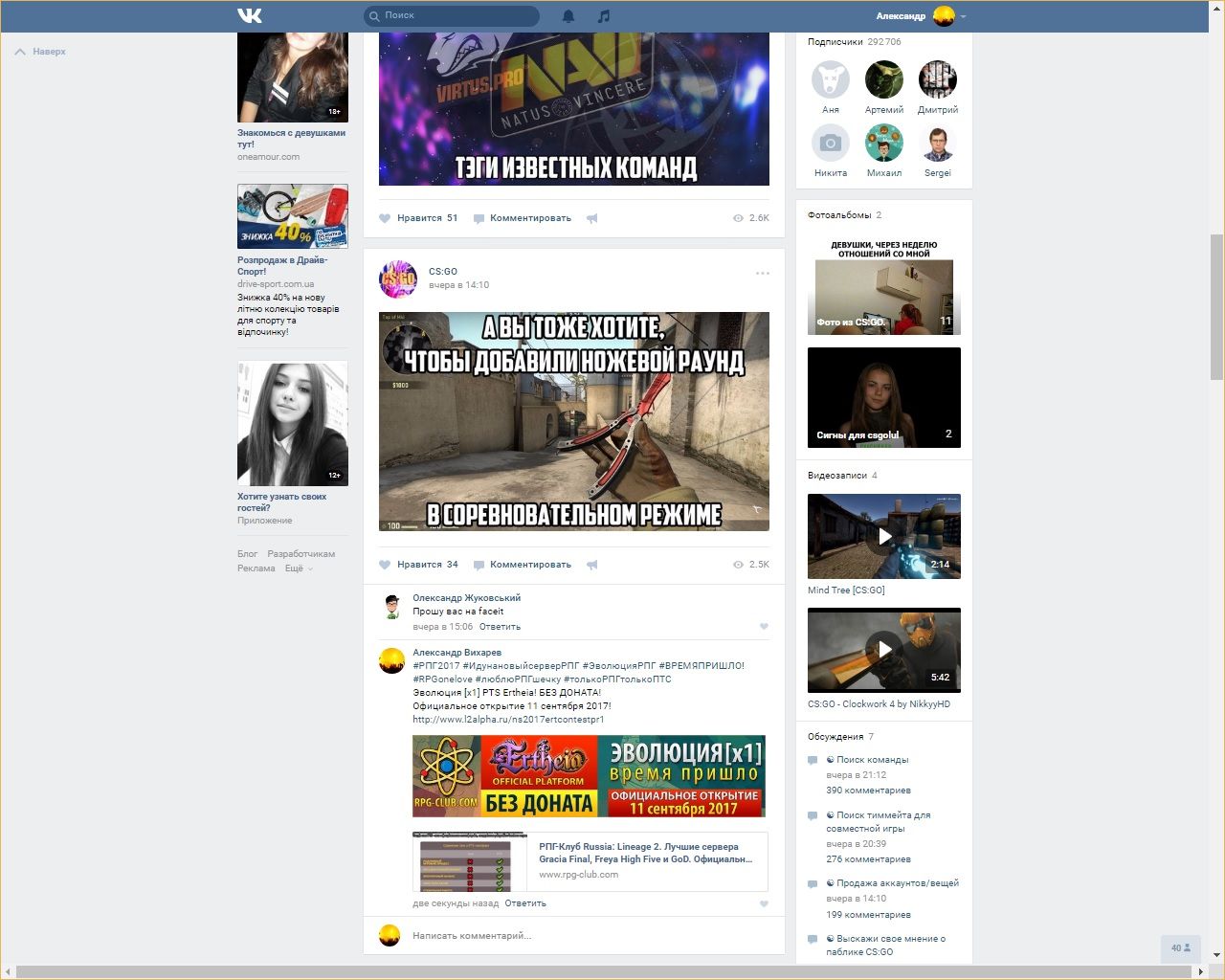1225x980 pixels.
Task: Open Александр Вихарев profile name
Action: (457, 653)
